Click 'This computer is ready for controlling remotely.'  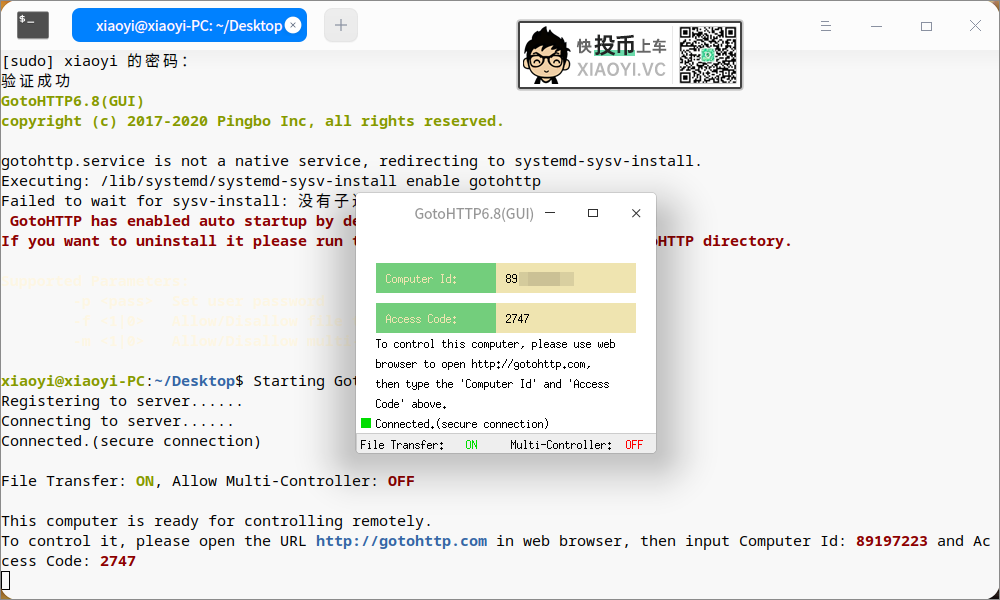pos(216,522)
